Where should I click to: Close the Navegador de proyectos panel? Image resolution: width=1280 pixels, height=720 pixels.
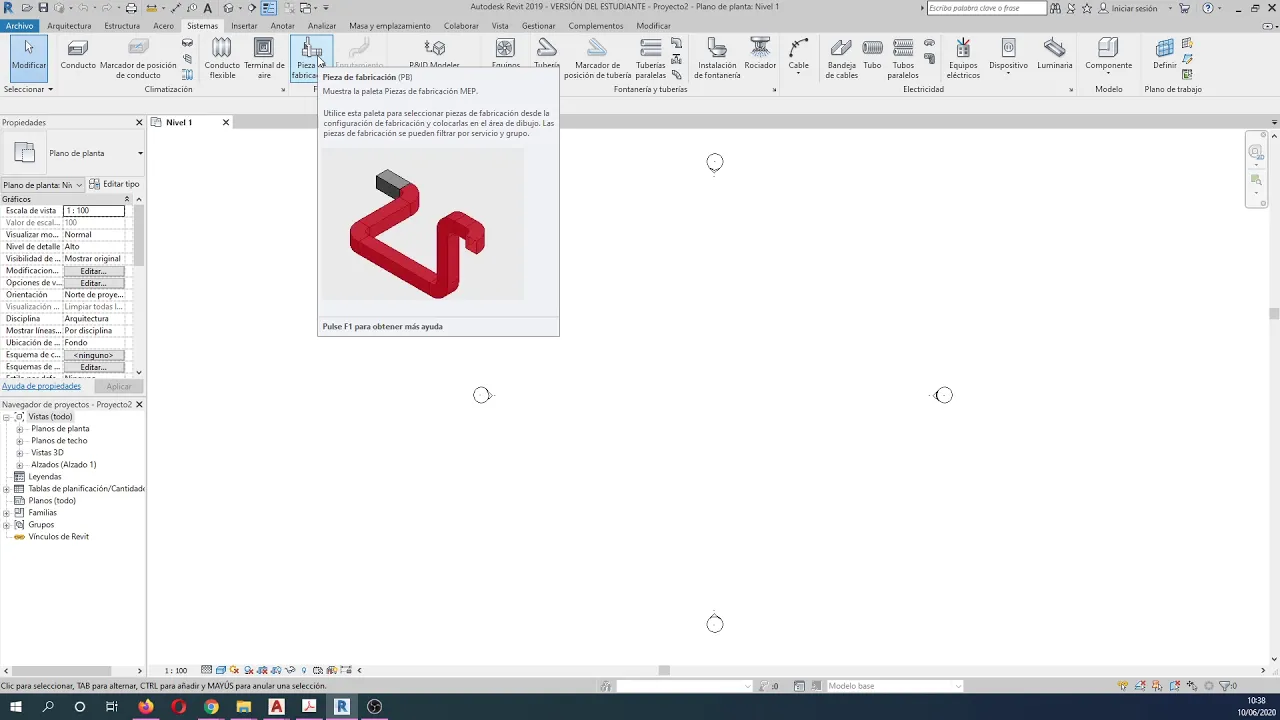[x=139, y=404]
